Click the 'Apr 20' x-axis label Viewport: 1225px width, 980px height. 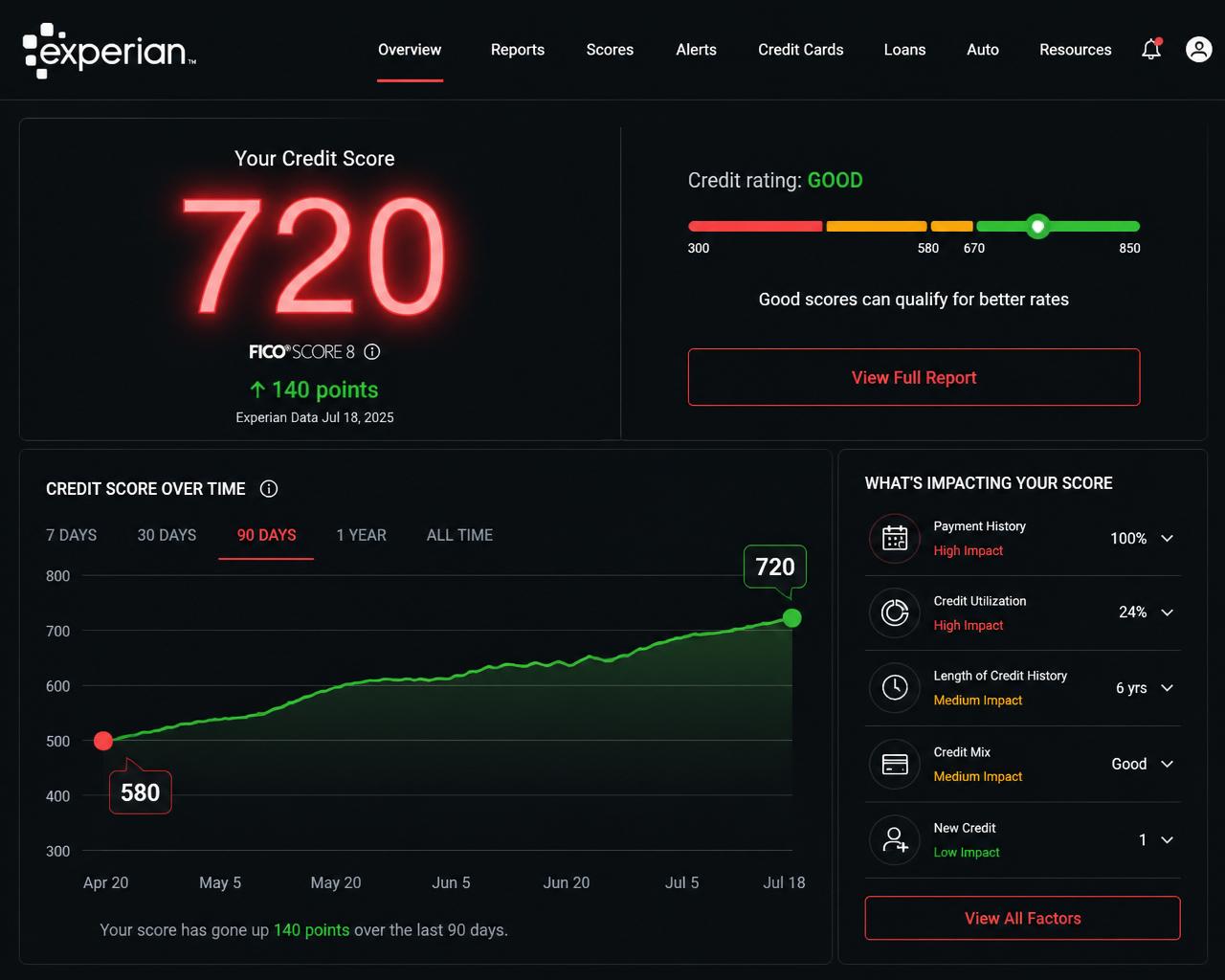click(105, 882)
